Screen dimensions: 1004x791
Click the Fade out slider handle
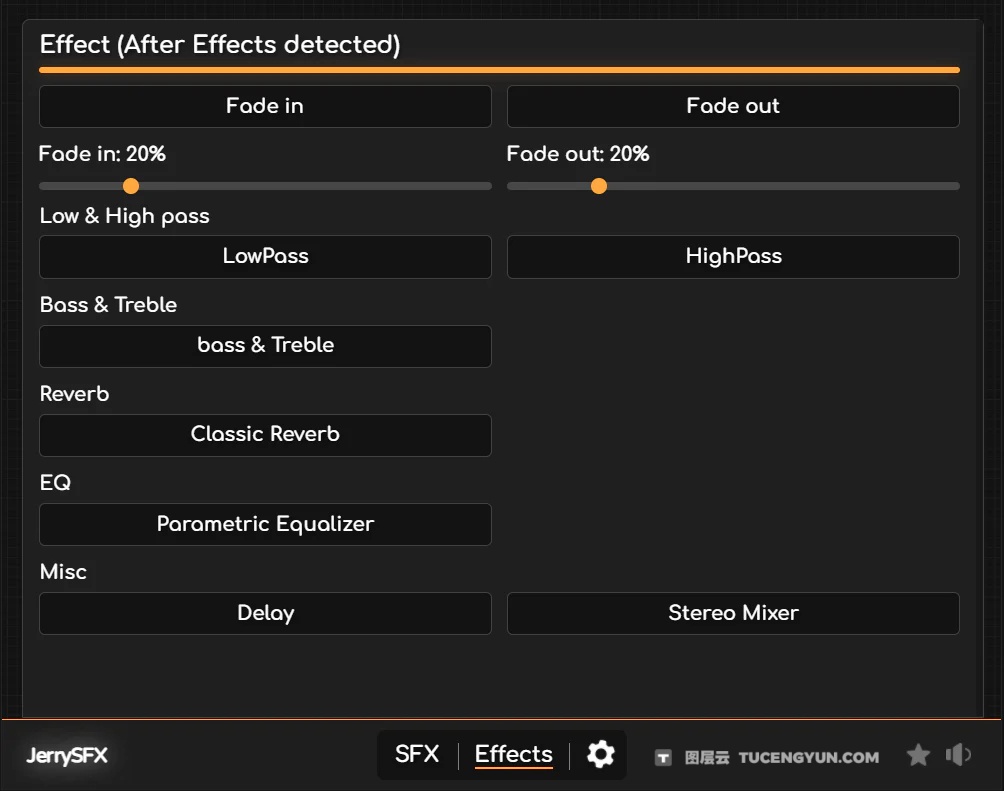599,186
